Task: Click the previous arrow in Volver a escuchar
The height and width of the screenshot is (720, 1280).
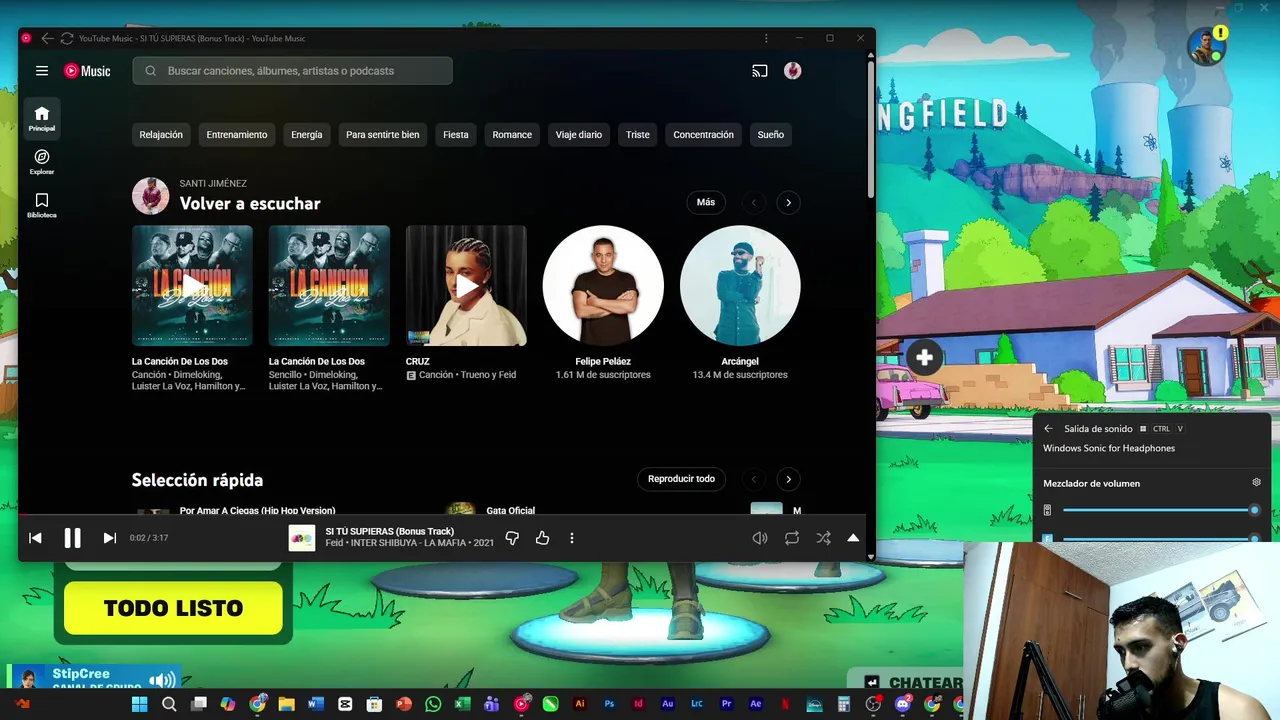Action: point(754,203)
